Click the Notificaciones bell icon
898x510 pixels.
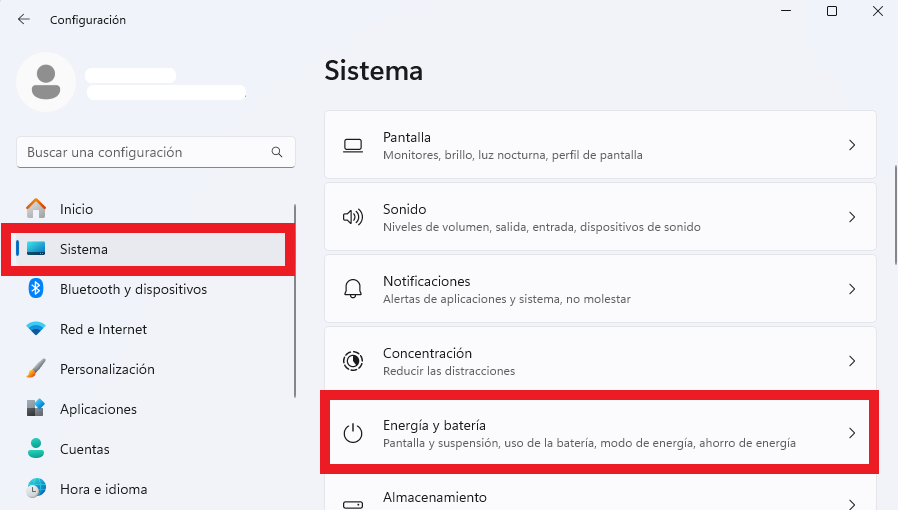(x=353, y=288)
